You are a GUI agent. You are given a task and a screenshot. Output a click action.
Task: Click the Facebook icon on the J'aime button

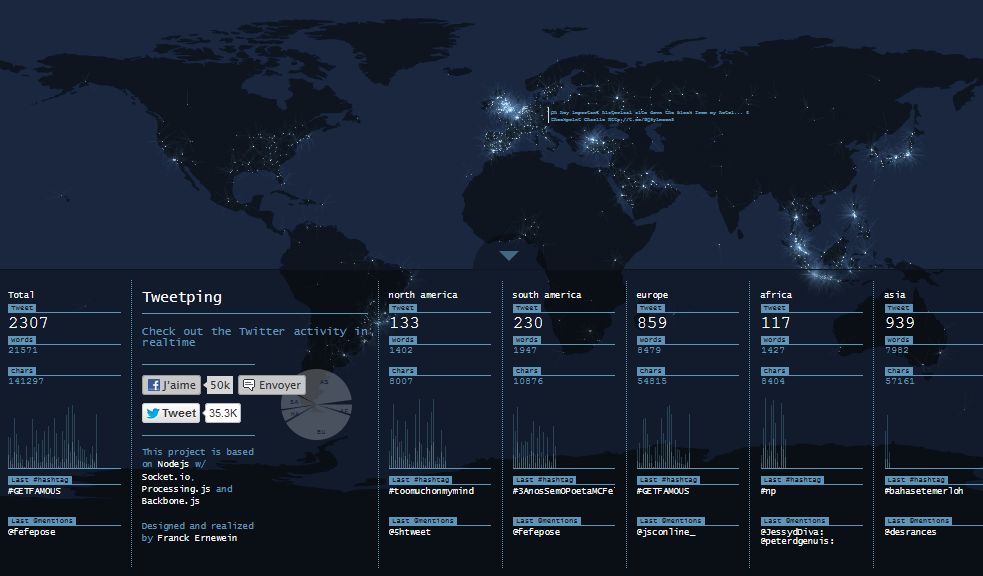[153, 384]
